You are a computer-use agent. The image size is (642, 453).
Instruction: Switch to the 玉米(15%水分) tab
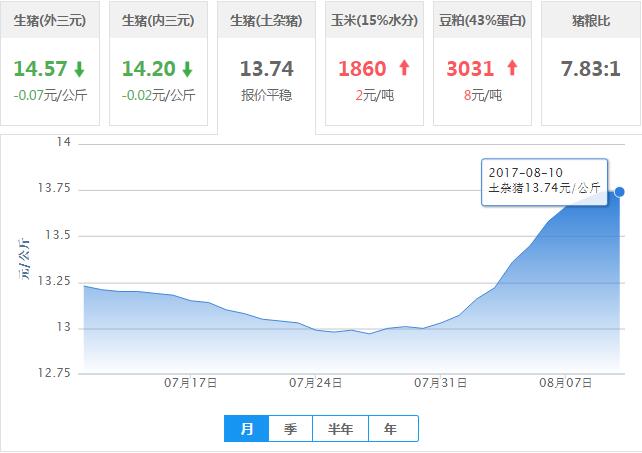coord(374,20)
